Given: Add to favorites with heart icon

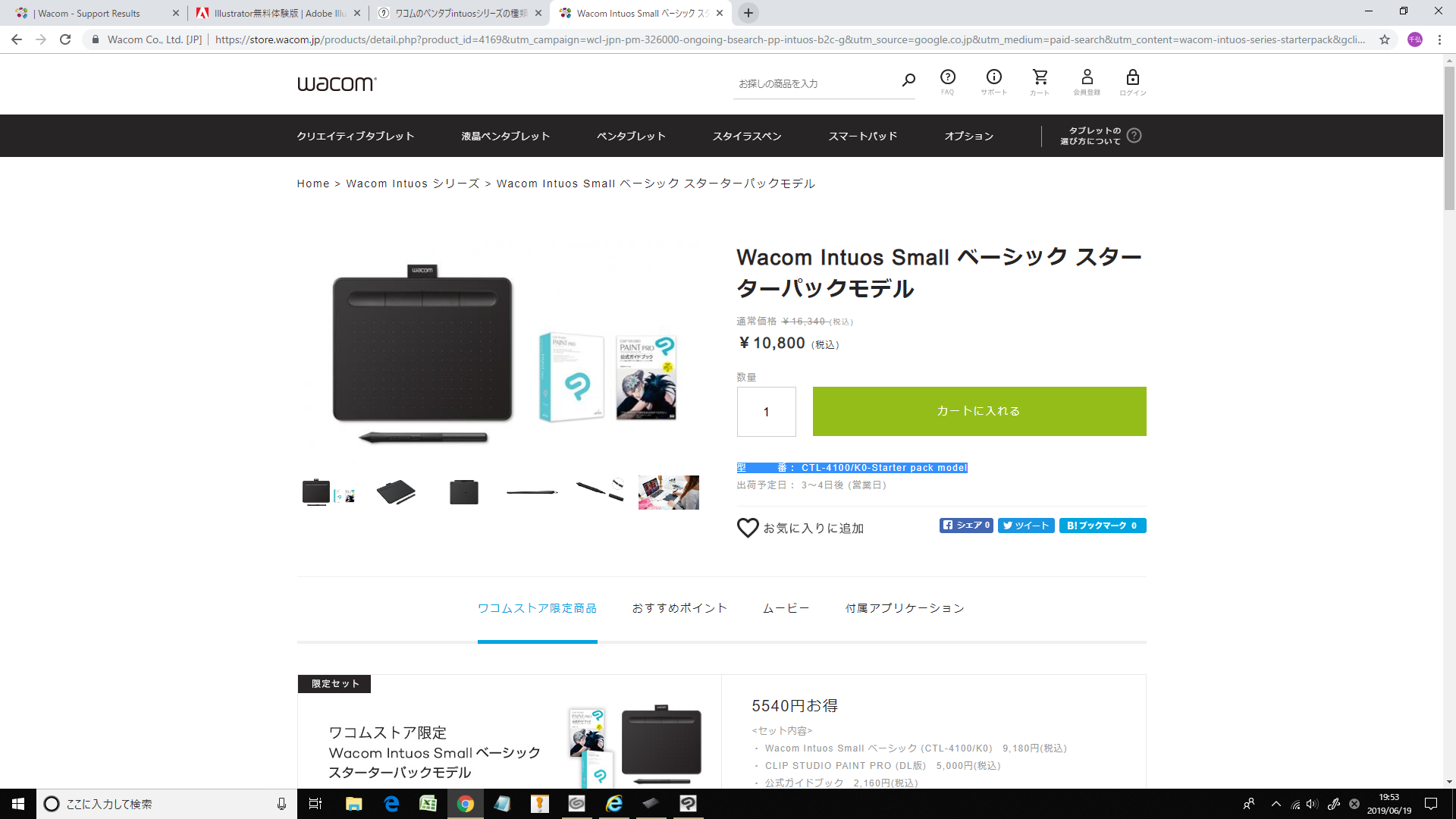Looking at the screenshot, I should point(748,528).
